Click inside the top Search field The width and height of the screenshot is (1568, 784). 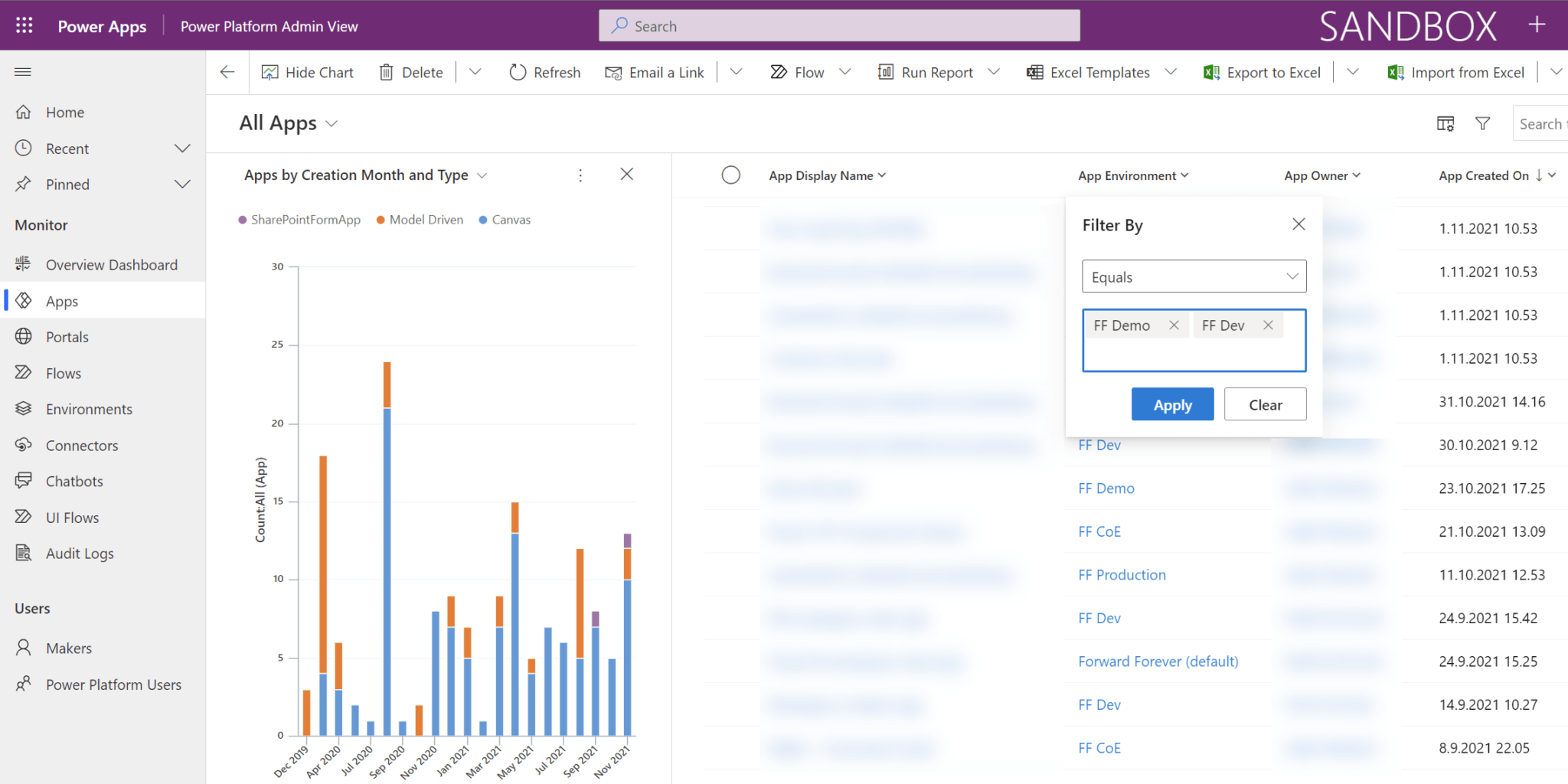[838, 25]
